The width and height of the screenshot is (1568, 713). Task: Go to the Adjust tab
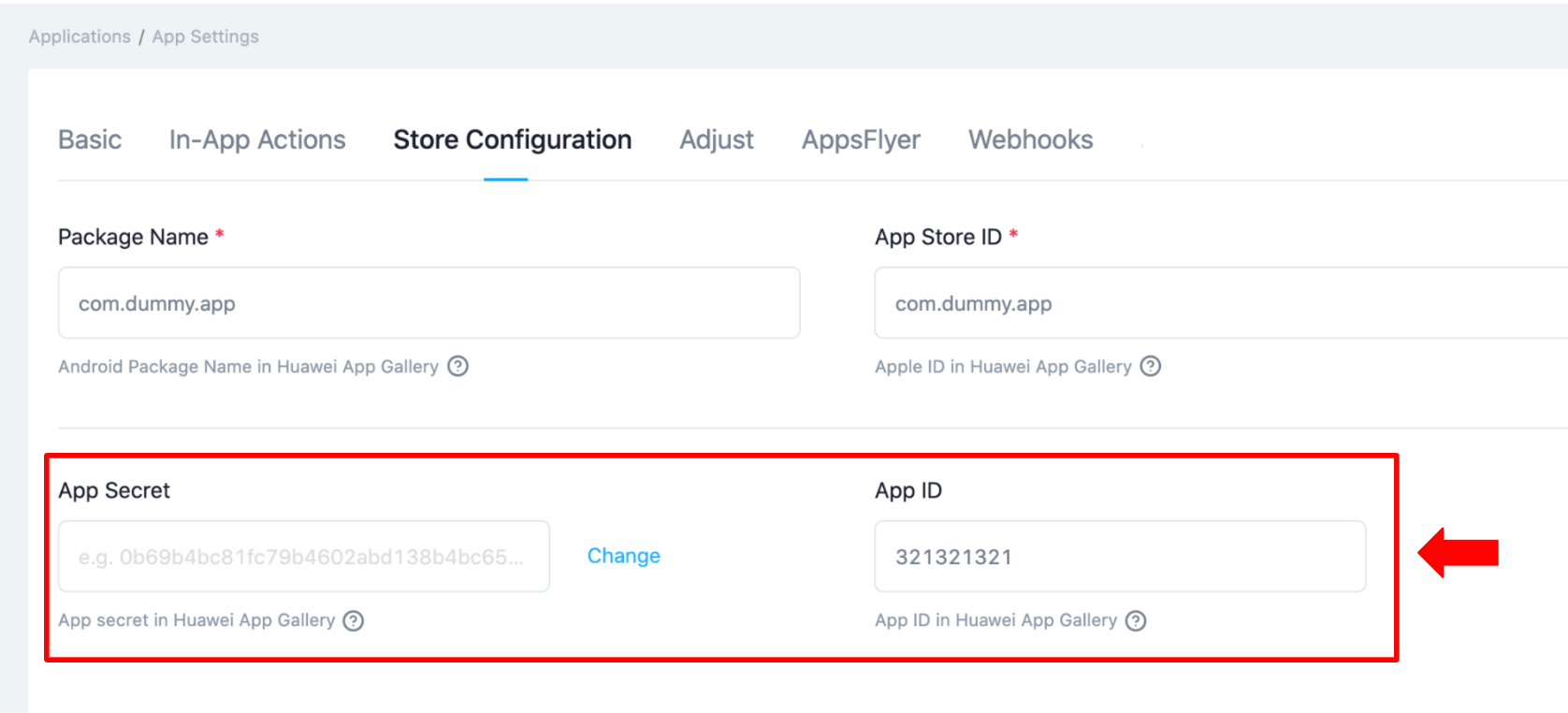717,139
